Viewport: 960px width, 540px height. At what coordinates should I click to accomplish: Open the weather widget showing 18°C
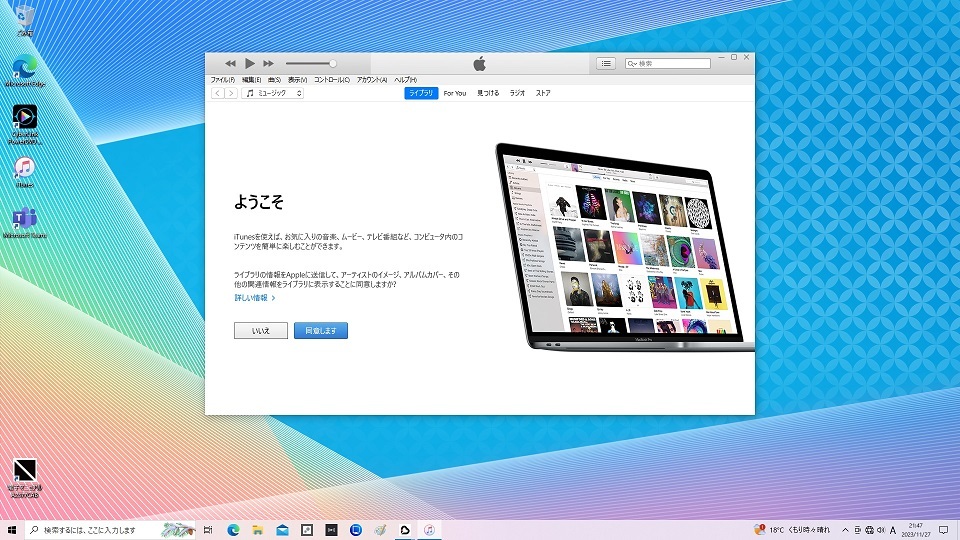point(792,530)
